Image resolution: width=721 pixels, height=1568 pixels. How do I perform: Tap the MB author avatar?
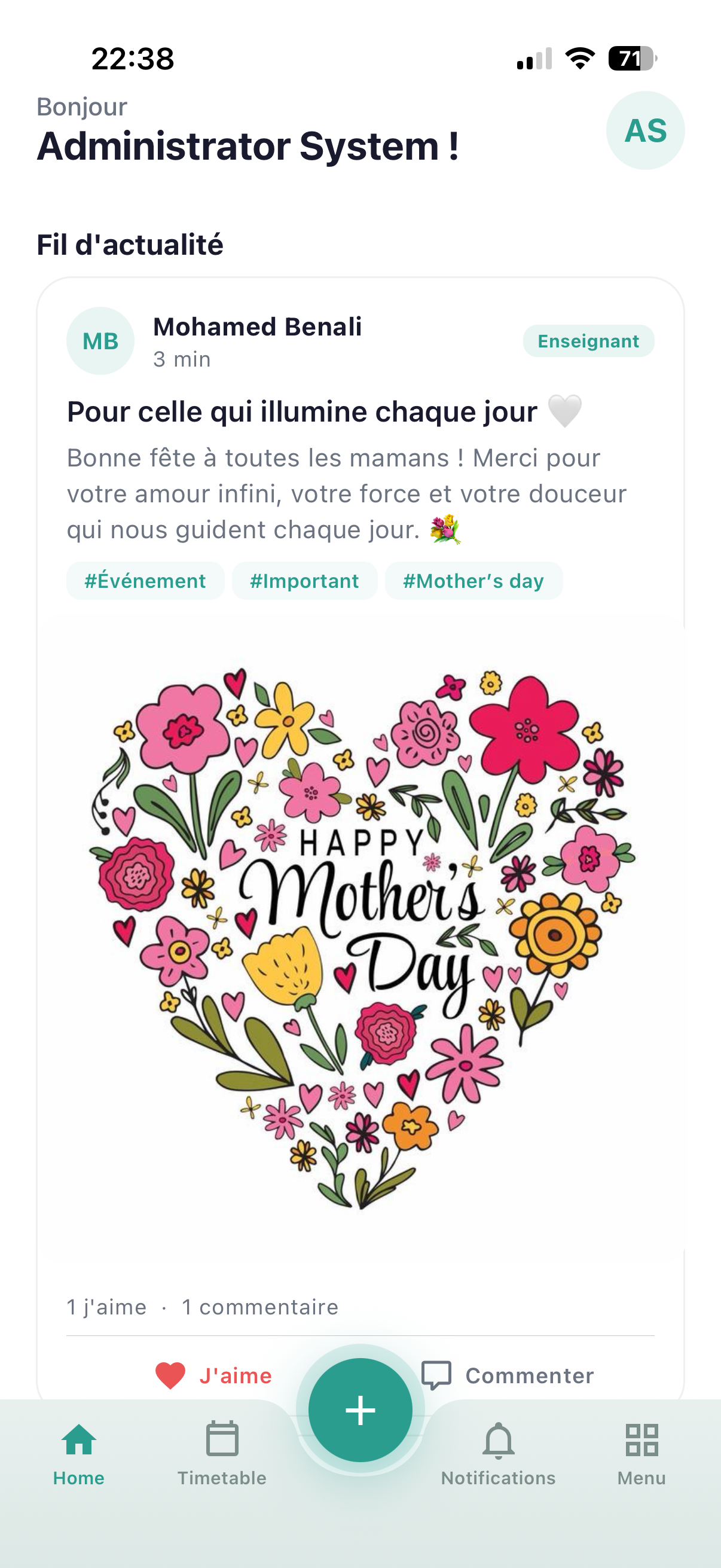(x=100, y=341)
